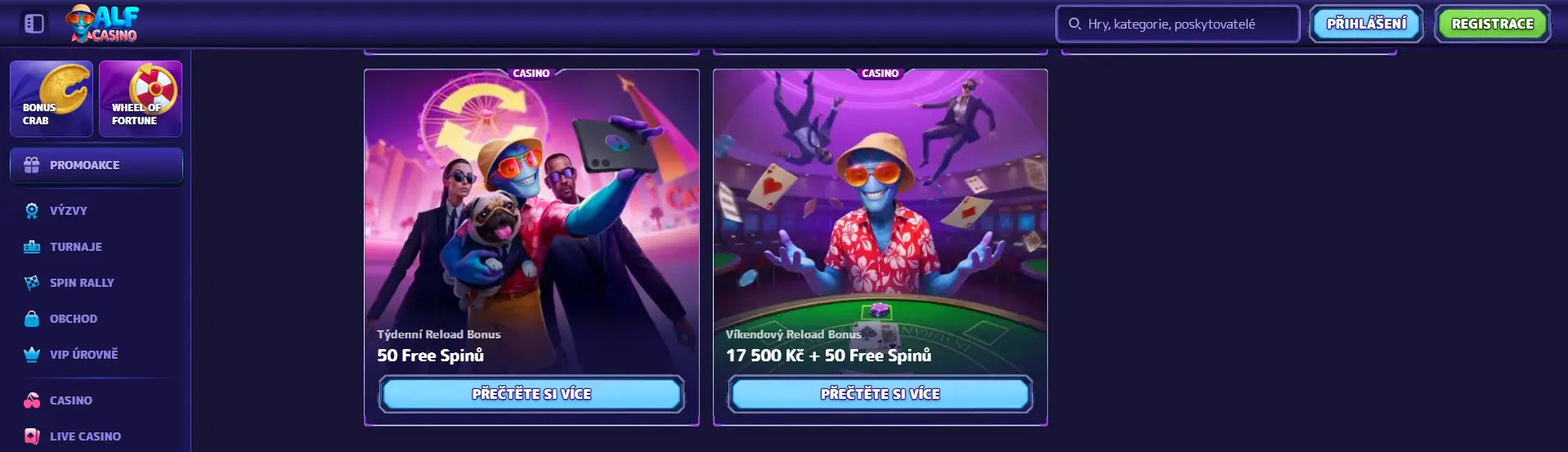
Task: Click the gift icon beside Promoakce
Action: click(32, 165)
